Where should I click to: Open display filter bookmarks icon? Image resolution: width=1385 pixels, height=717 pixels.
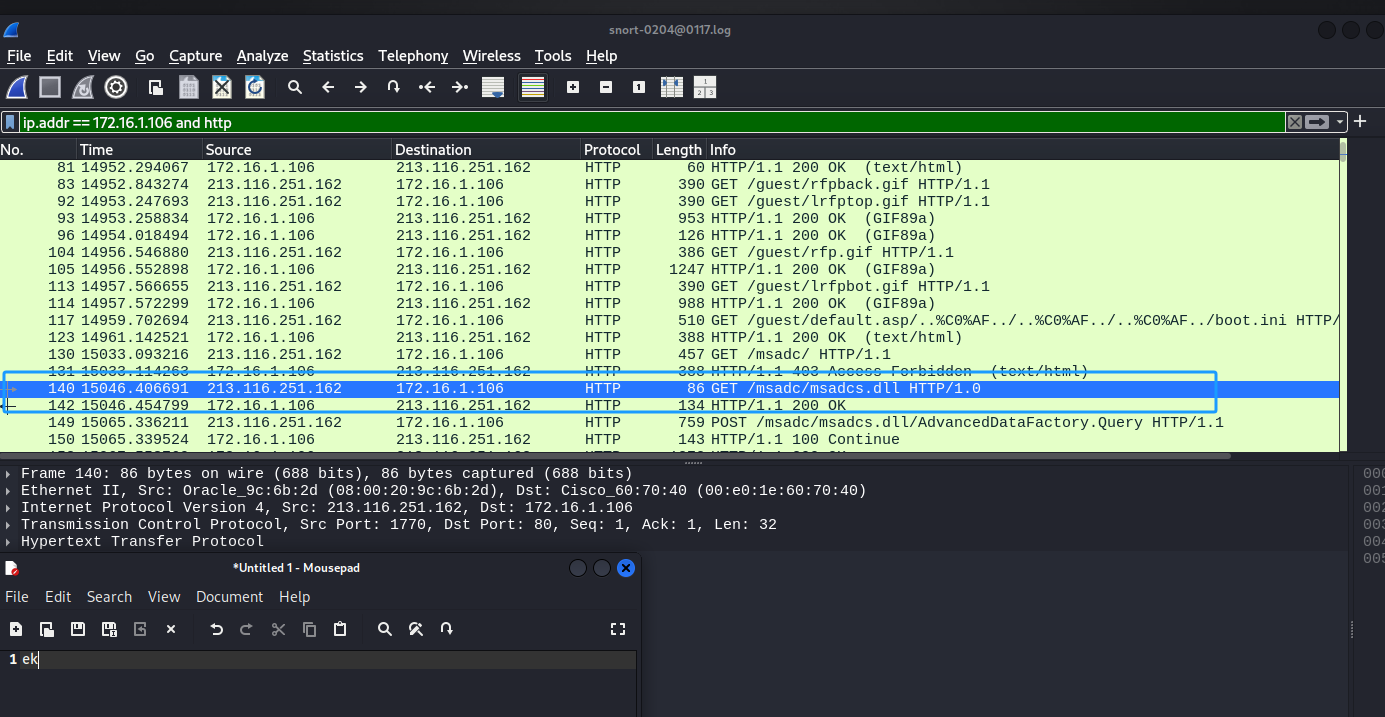point(10,122)
